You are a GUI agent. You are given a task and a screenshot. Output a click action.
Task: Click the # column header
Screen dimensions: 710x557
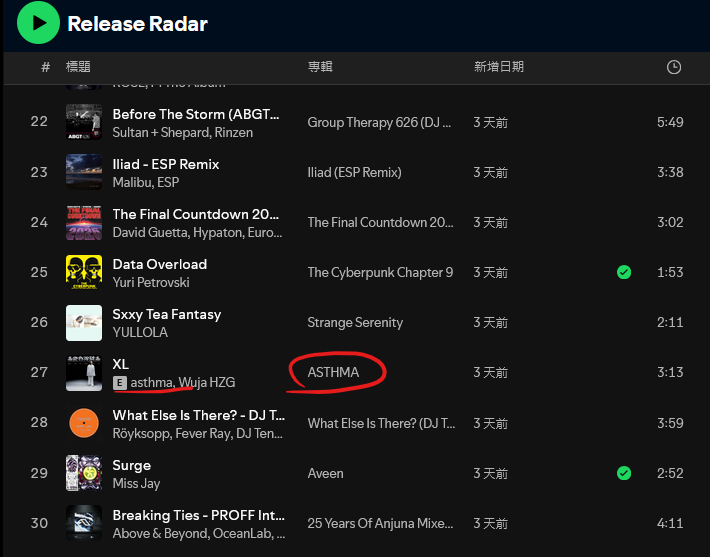coord(46,67)
